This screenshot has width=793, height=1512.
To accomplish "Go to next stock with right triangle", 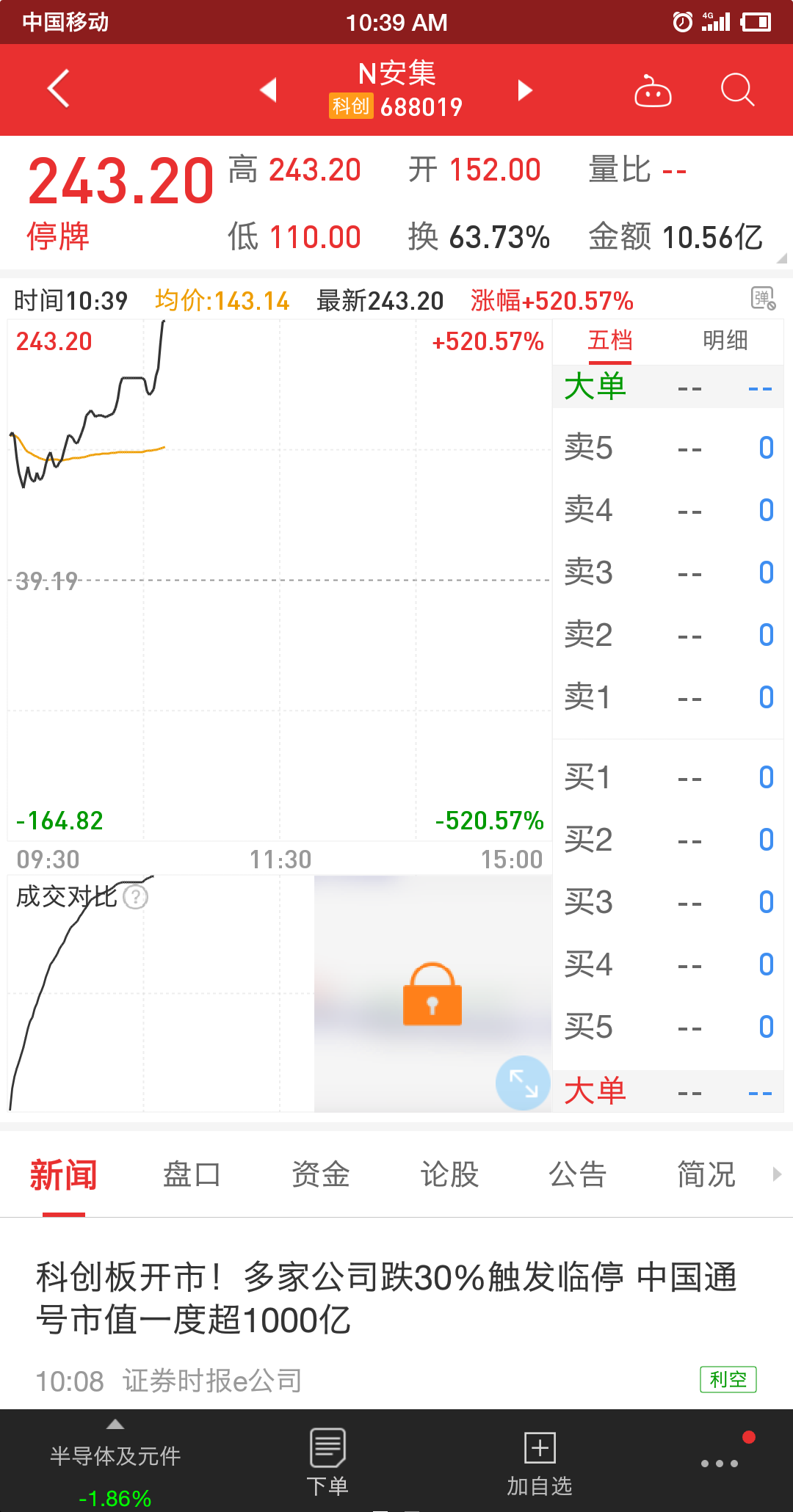I will coord(524,90).
